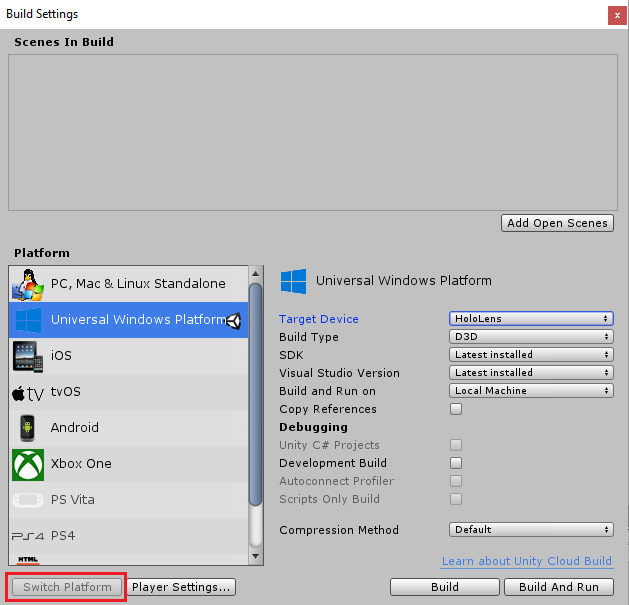Open the Visual Studio Version dropdown

point(531,373)
